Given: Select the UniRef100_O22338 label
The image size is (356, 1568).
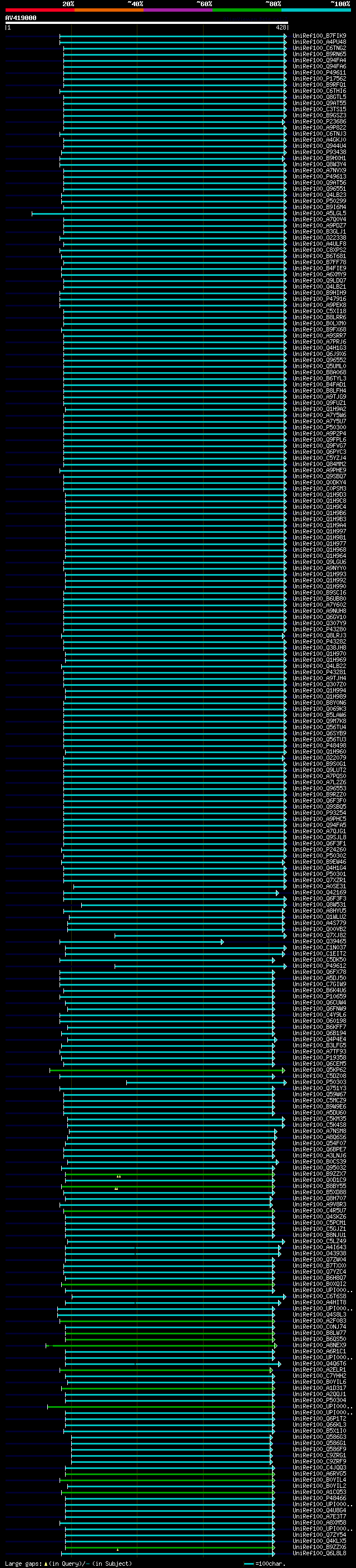Looking at the screenshot, I should [x=319, y=238].
